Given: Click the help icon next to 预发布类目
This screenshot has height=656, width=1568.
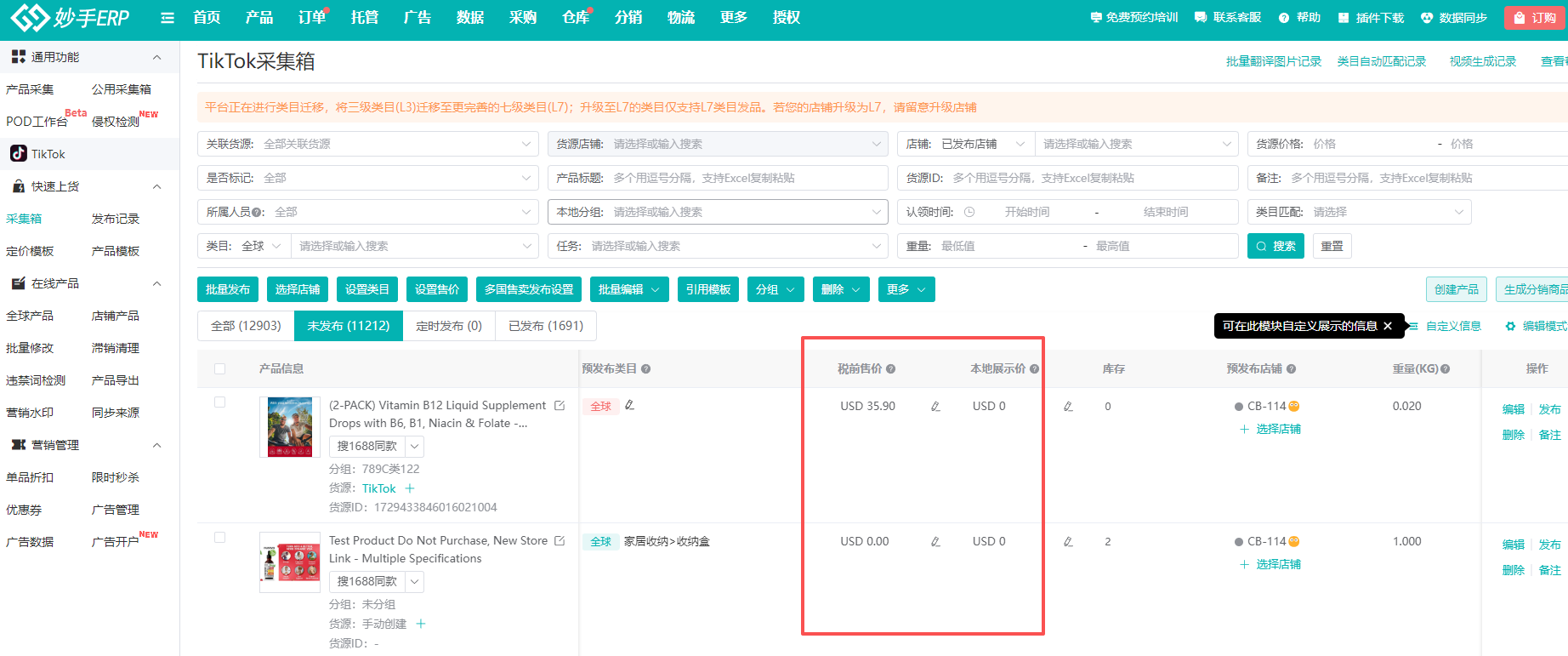Looking at the screenshot, I should pyautogui.click(x=646, y=369).
